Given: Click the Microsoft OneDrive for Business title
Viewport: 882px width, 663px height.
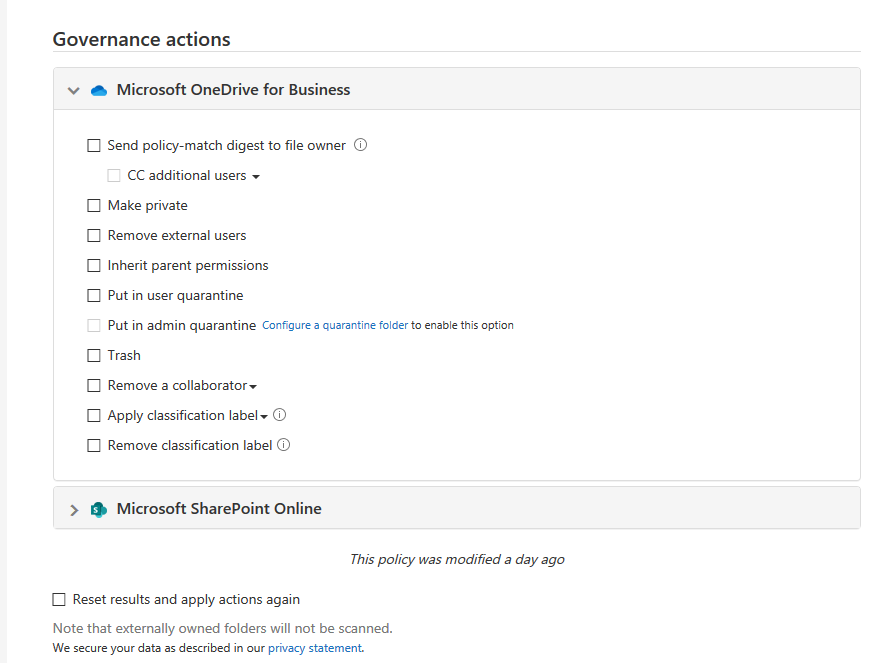Looking at the screenshot, I should pyautogui.click(x=233, y=90).
